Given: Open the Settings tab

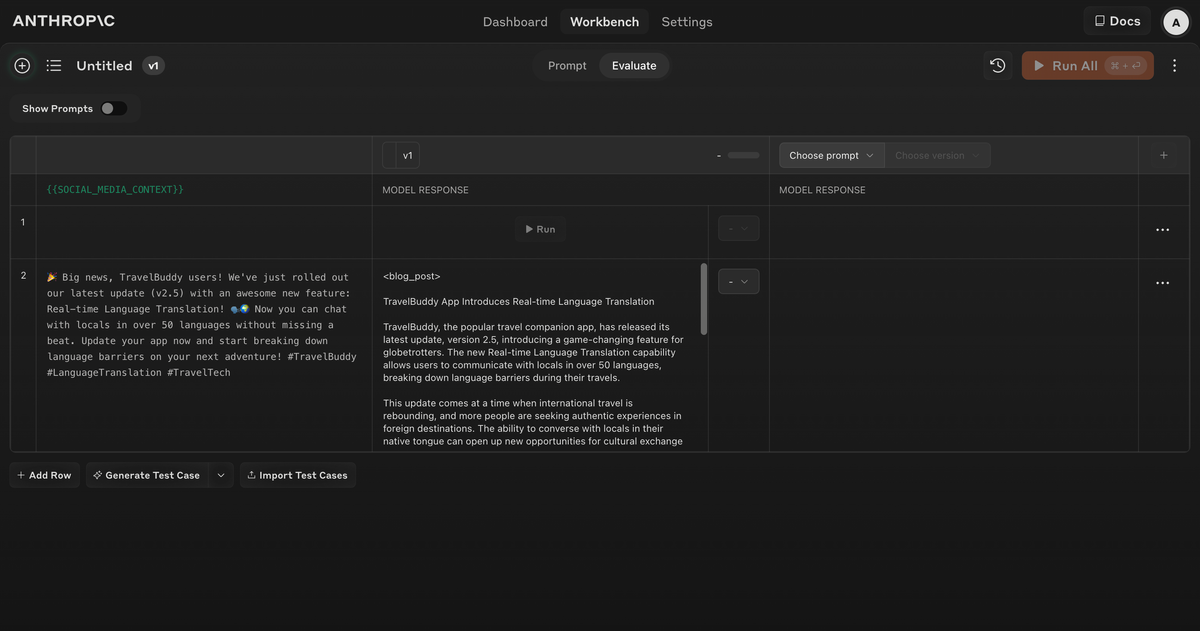Looking at the screenshot, I should (x=687, y=22).
